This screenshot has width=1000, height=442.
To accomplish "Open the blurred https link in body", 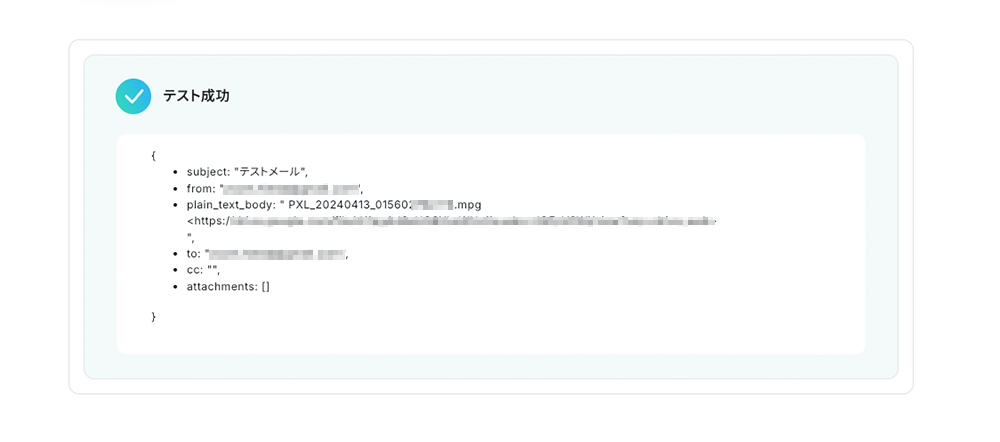I will 452,222.
